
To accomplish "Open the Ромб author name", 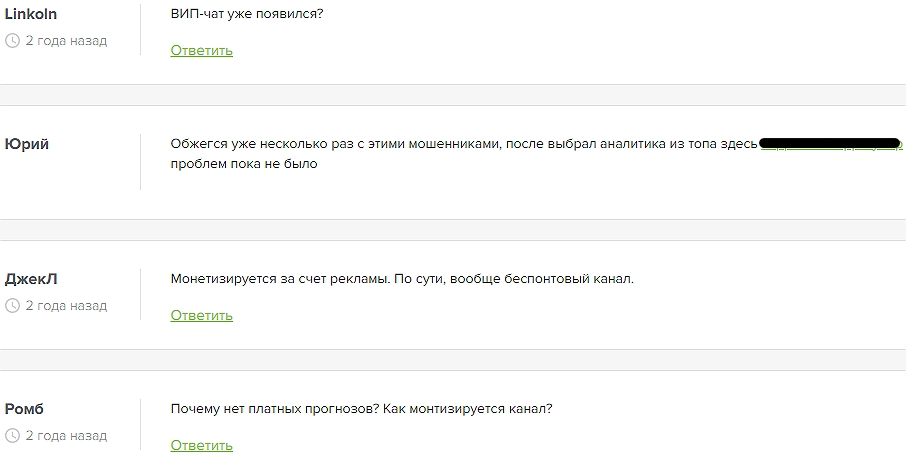I will tap(24, 409).
